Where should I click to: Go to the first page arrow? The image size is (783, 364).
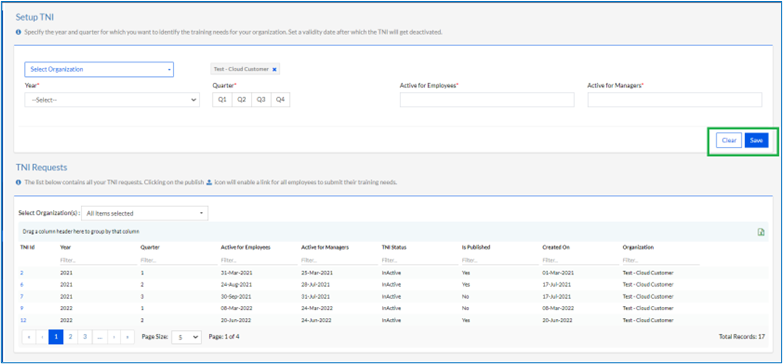coord(28,338)
